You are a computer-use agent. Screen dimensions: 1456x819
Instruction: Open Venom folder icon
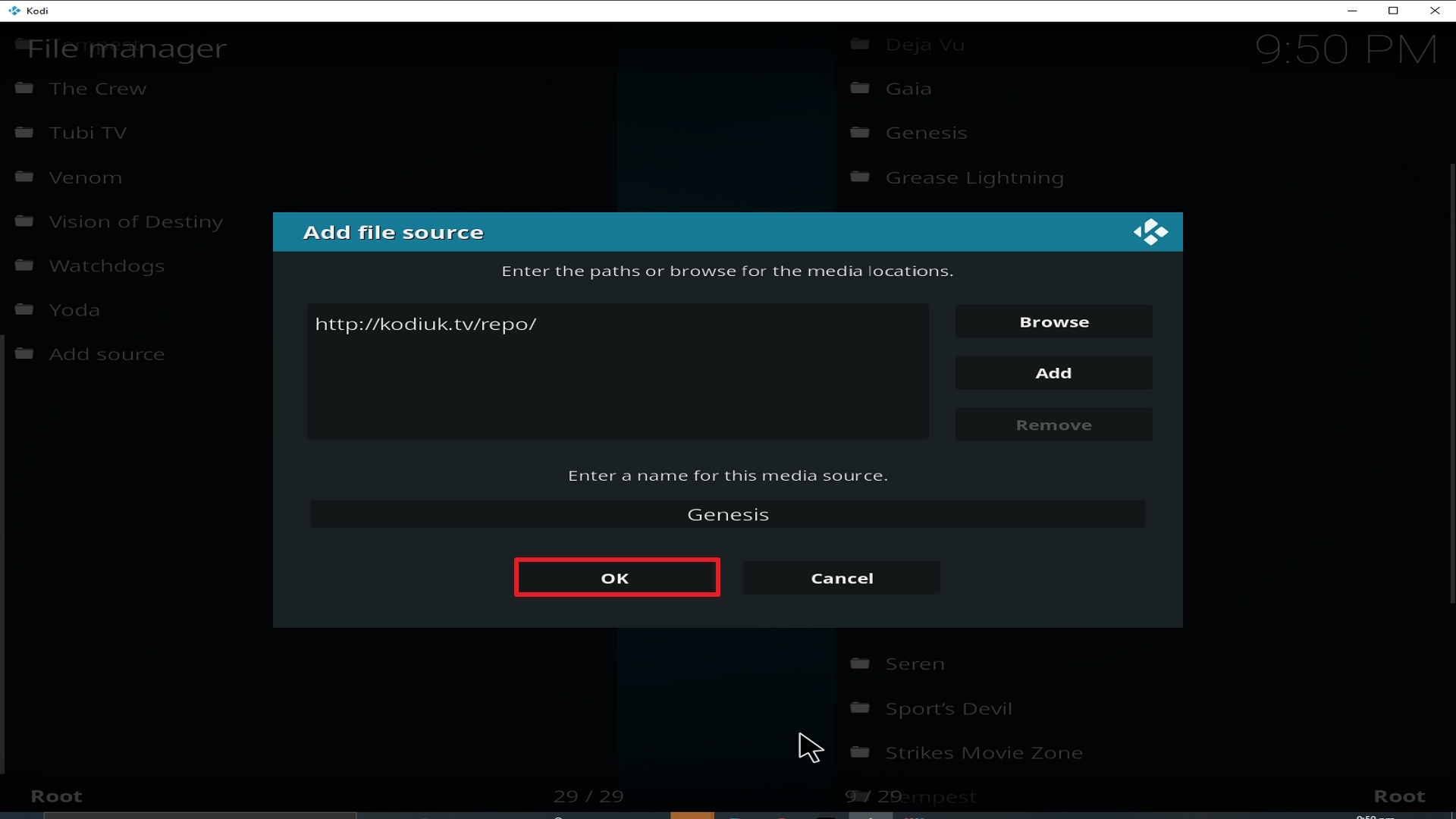coord(24,177)
